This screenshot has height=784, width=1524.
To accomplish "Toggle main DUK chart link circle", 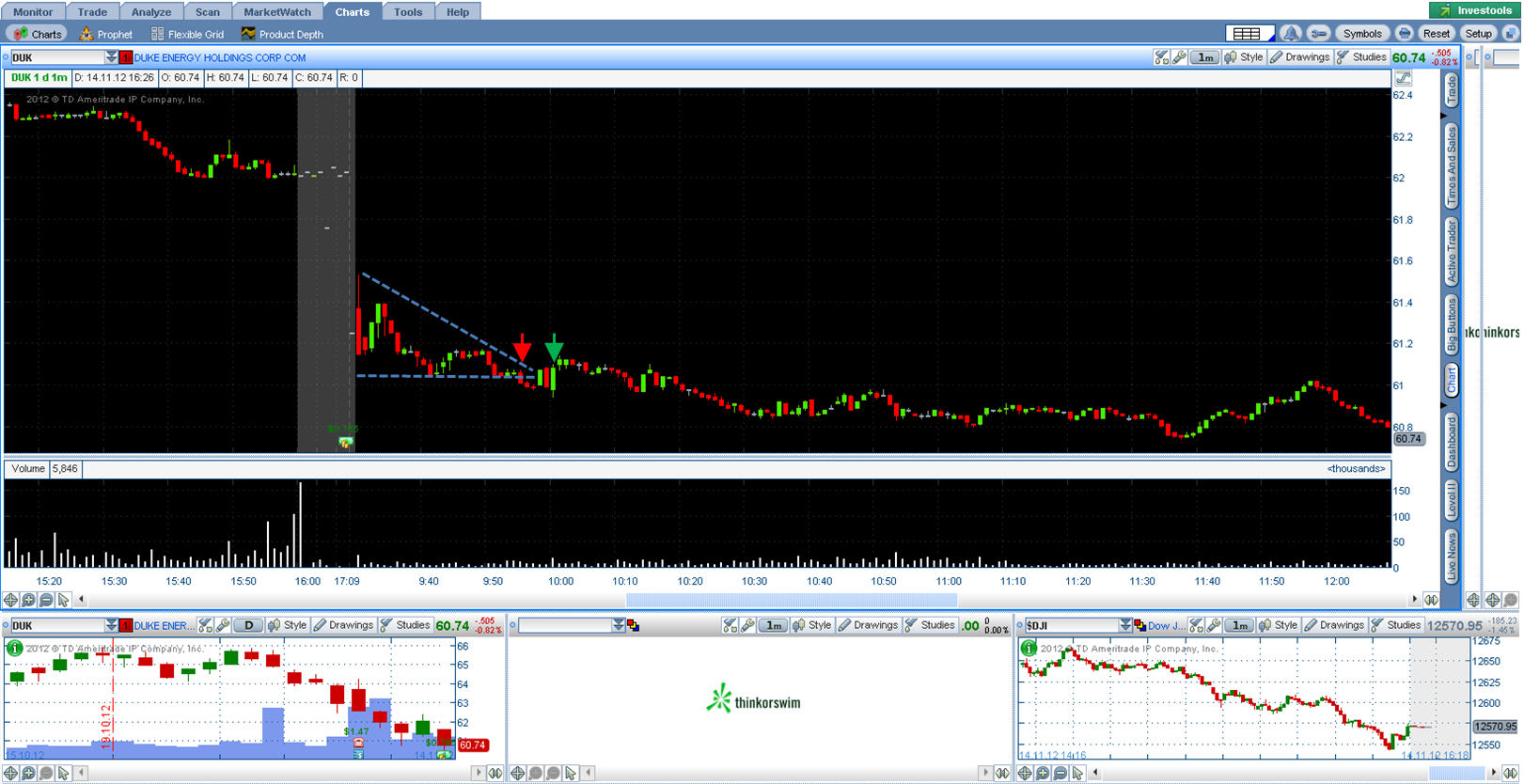I will click(x=6, y=57).
